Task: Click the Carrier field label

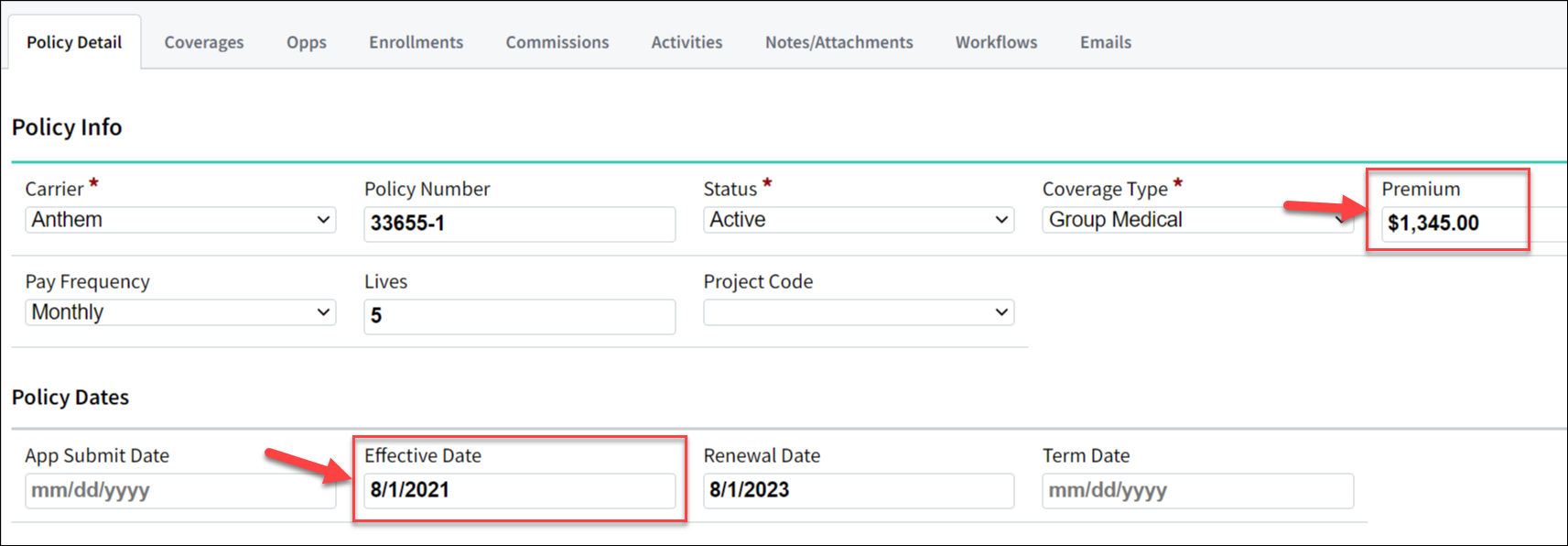Action: coord(54,189)
